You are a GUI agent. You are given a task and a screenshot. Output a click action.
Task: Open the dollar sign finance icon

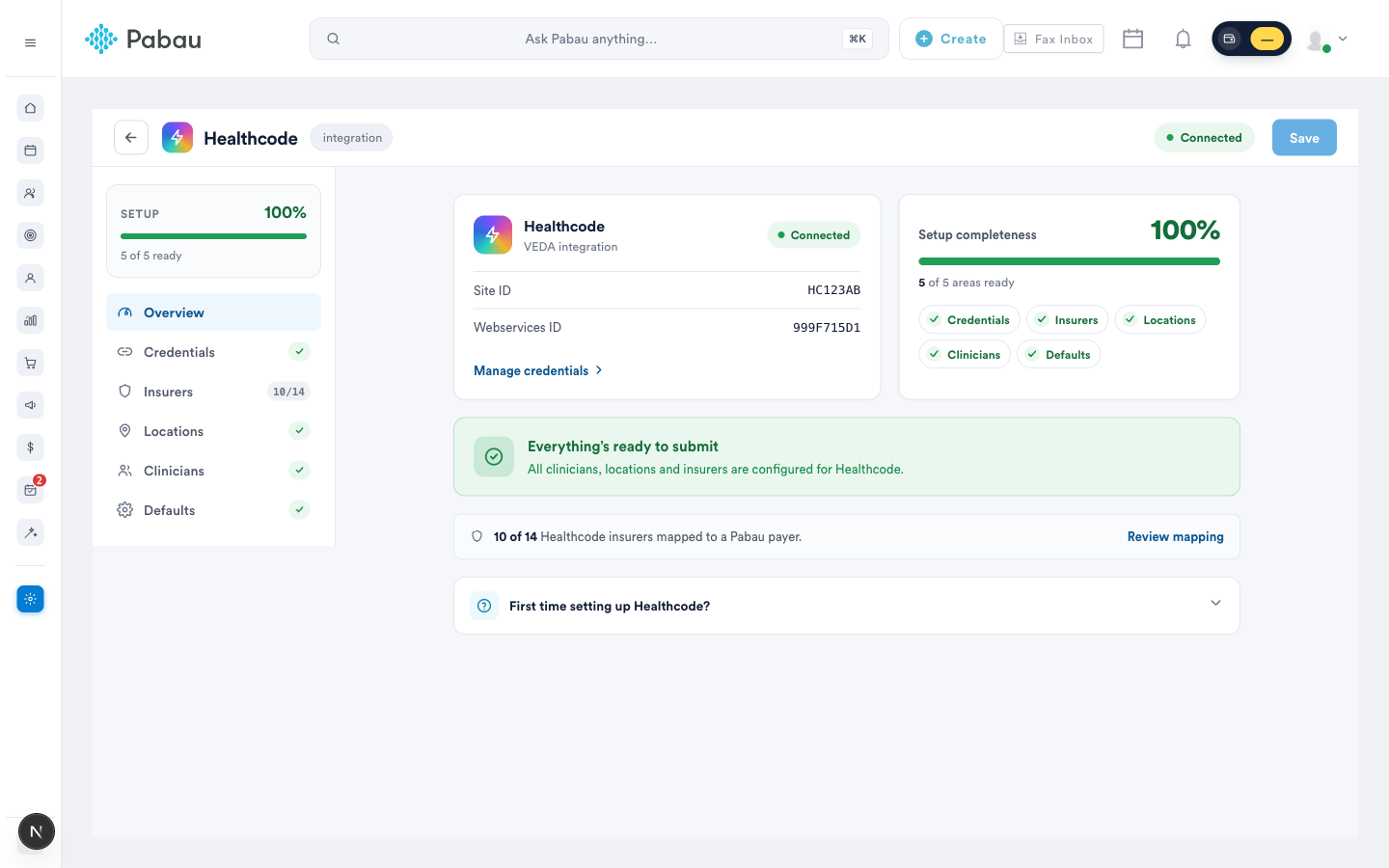point(30,448)
